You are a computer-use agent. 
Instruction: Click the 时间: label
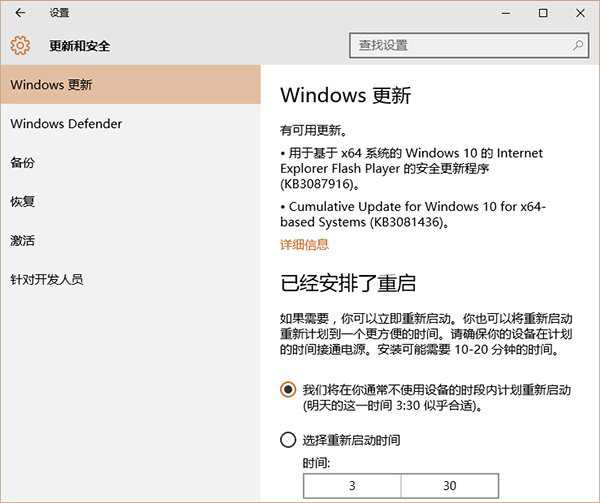pos(316,463)
